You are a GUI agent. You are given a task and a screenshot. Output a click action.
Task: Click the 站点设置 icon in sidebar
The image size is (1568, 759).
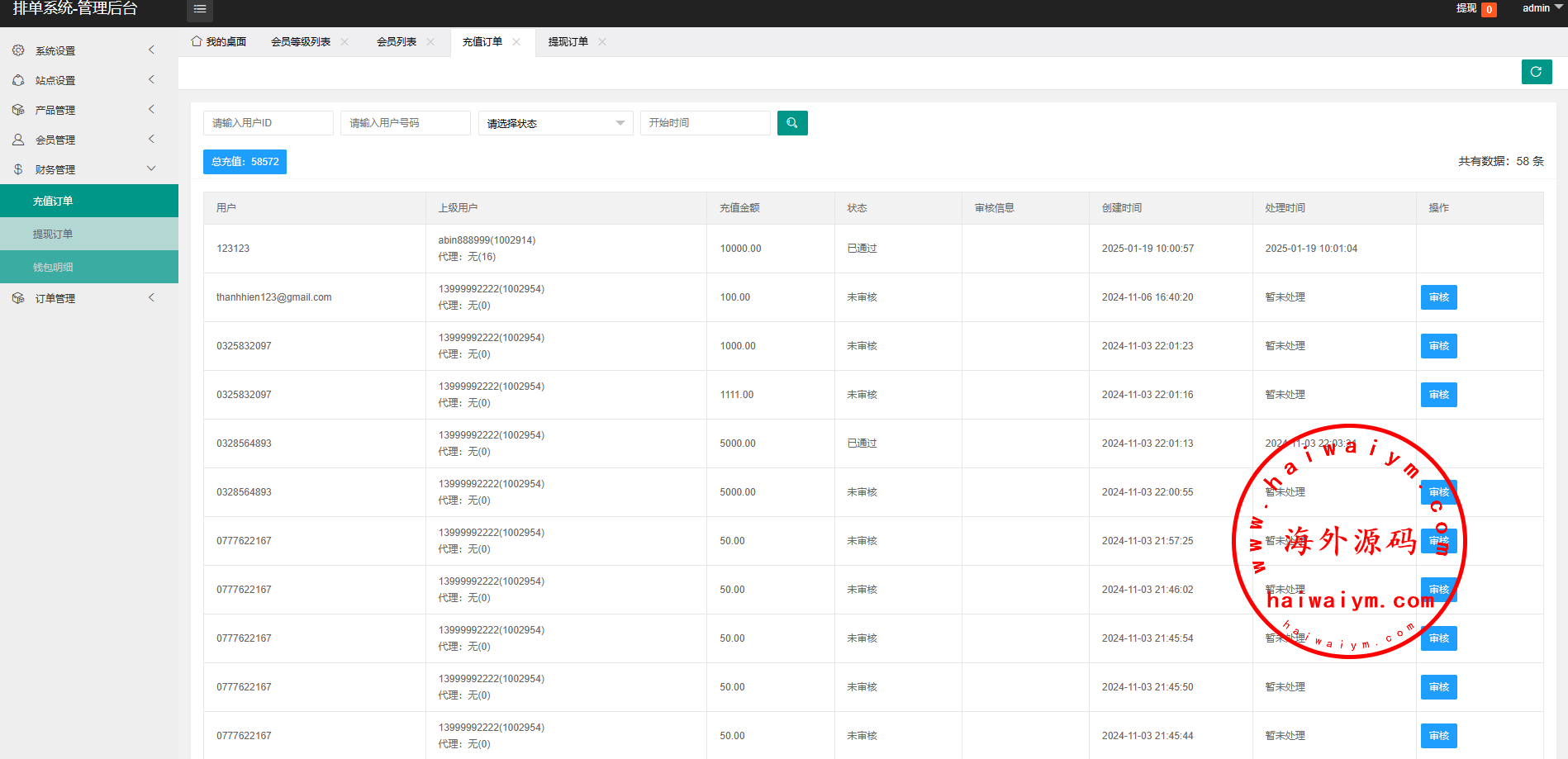click(x=18, y=80)
